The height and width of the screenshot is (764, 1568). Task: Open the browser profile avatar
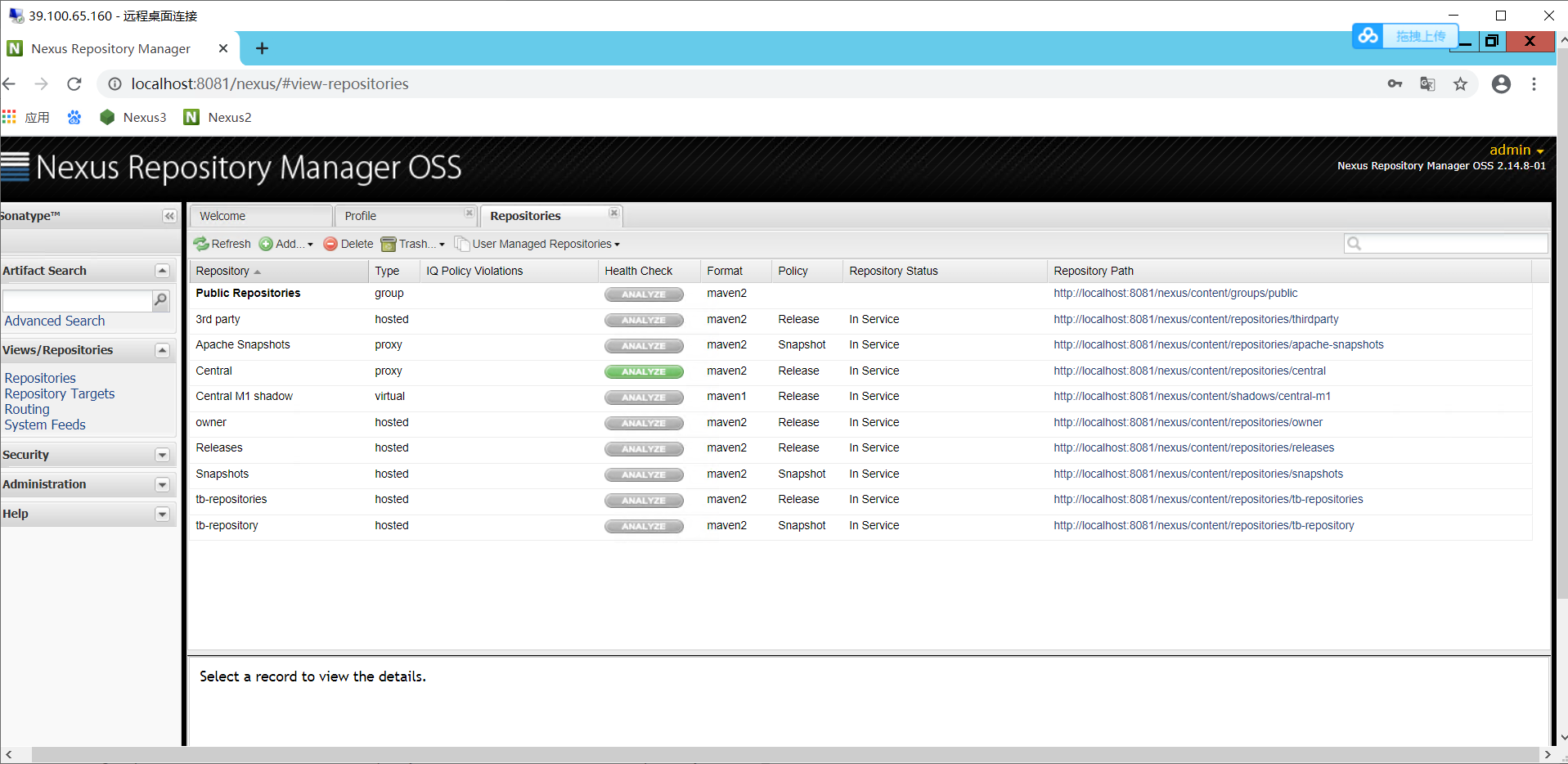point(1501,83)
